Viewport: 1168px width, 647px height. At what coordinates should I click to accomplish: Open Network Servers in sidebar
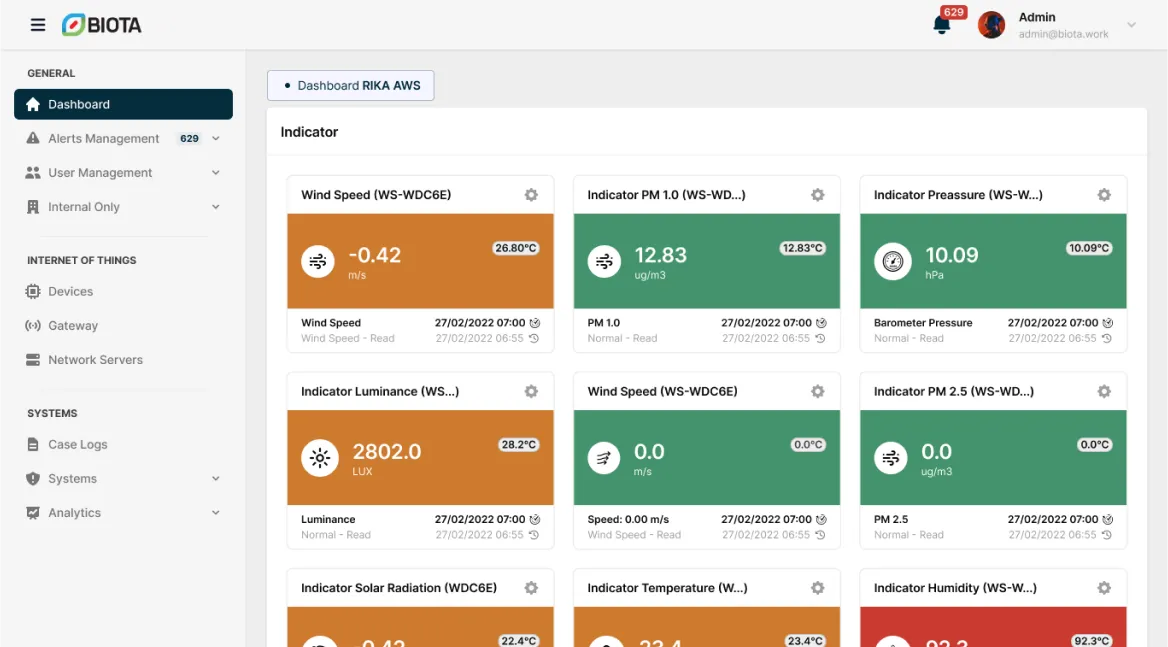95,360
